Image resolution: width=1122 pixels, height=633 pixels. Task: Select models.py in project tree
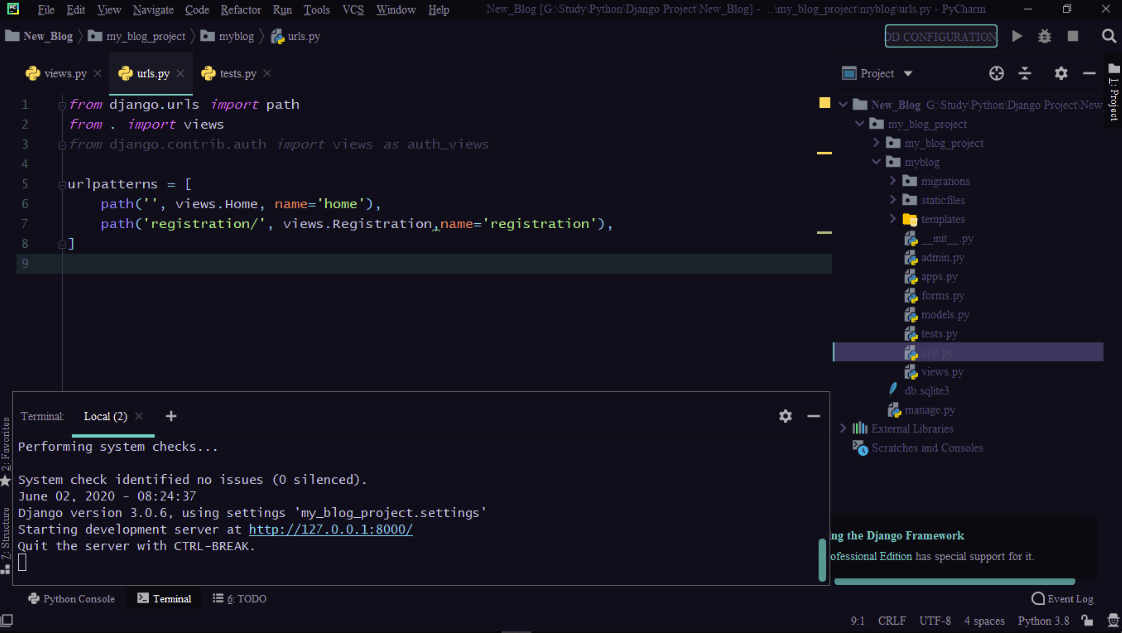coord(945,315)
